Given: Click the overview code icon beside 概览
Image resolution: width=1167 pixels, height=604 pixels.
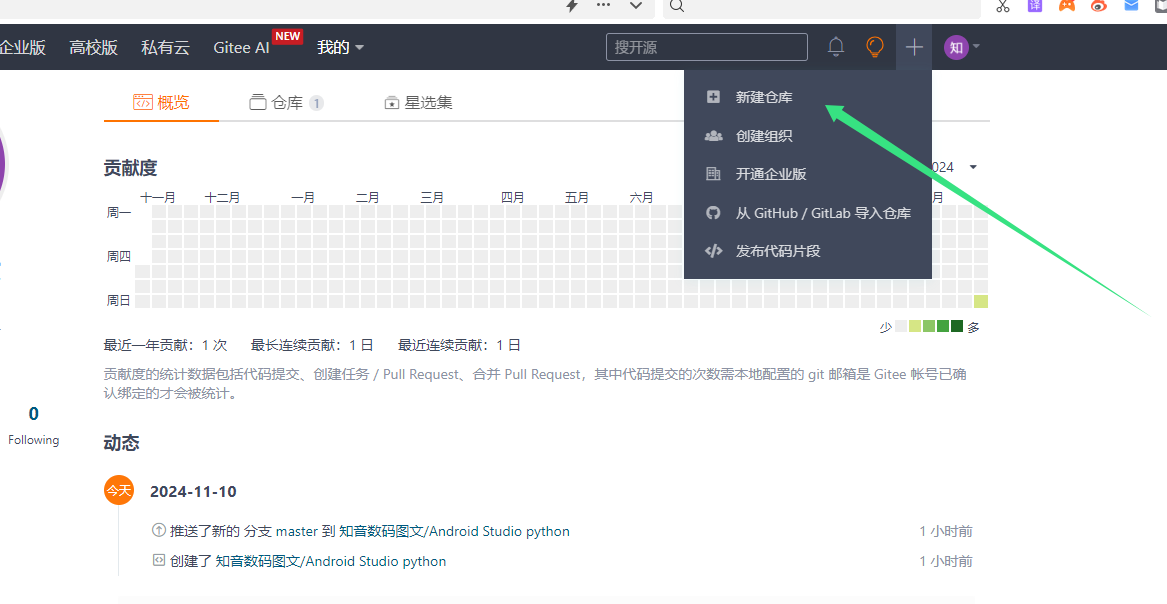Looking at the screenshot, I should coord(143,102).
